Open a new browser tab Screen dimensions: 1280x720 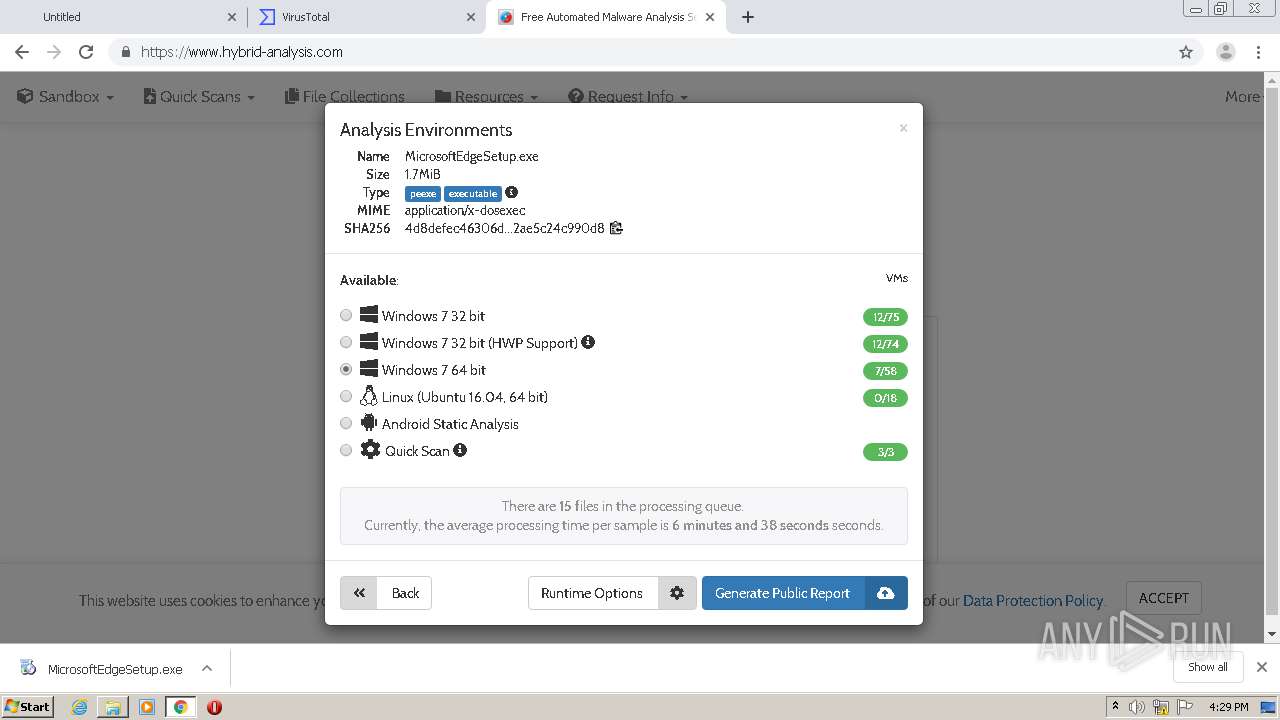click(748, 17)
